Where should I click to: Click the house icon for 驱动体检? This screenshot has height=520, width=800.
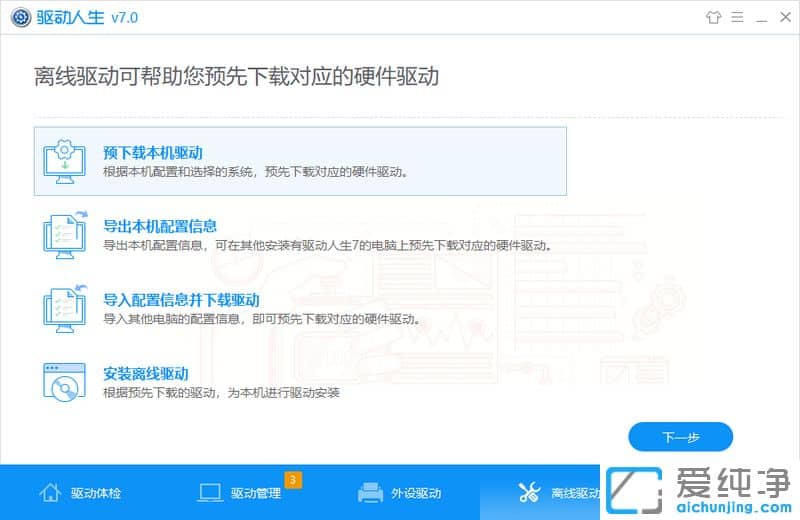point(50,493)
